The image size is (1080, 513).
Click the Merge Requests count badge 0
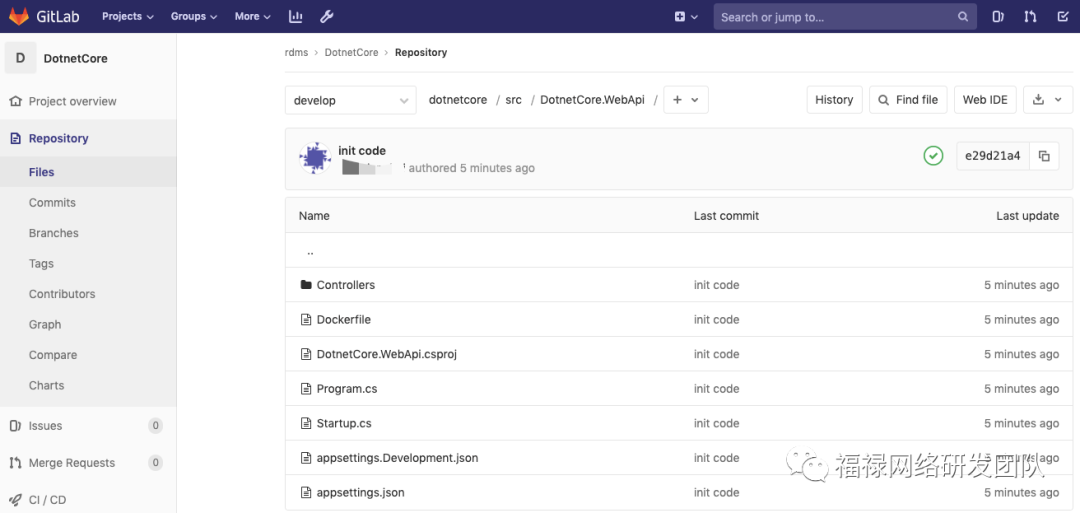click(156, 463)
